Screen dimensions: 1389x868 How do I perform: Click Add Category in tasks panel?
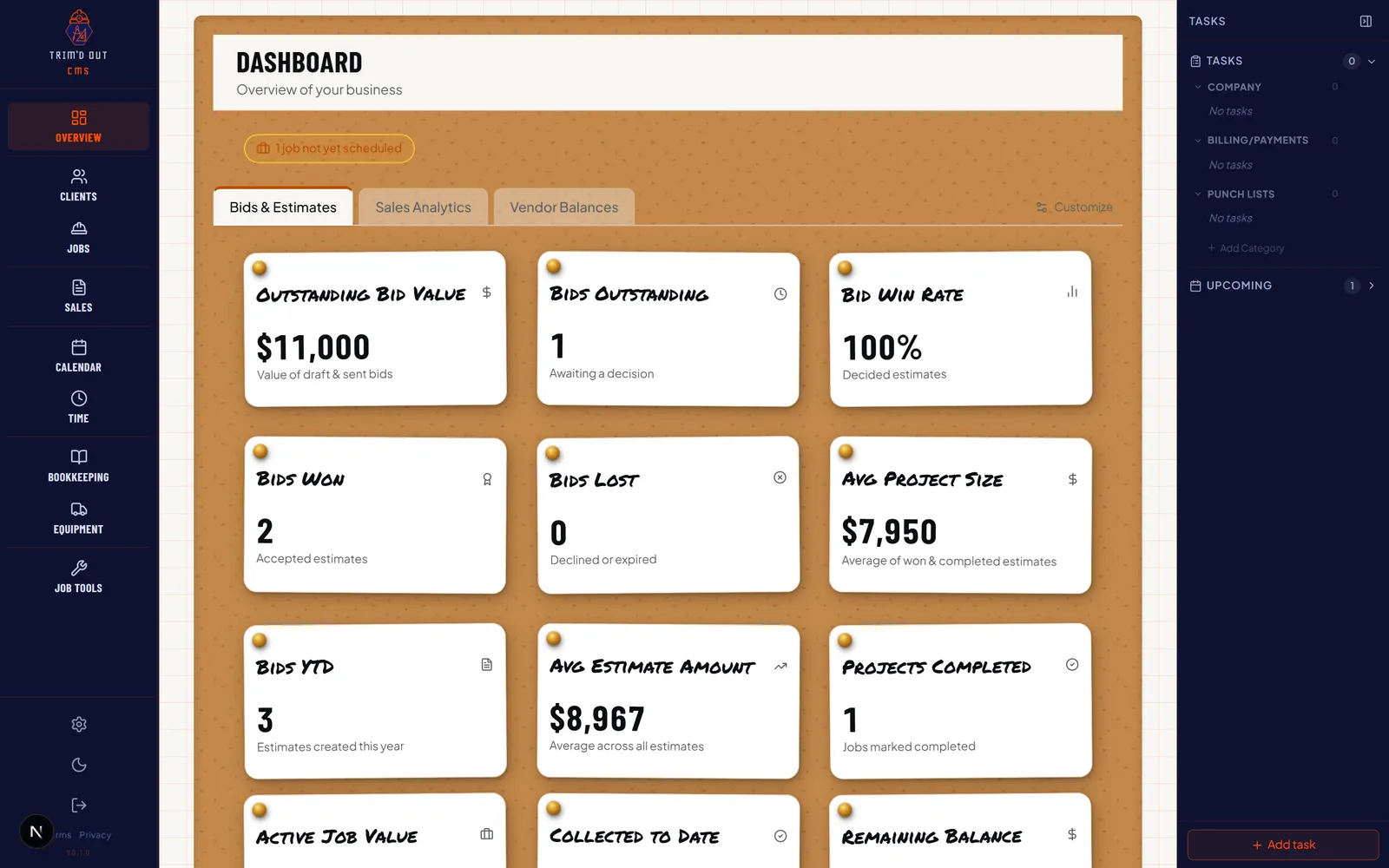click(1246, 248)
